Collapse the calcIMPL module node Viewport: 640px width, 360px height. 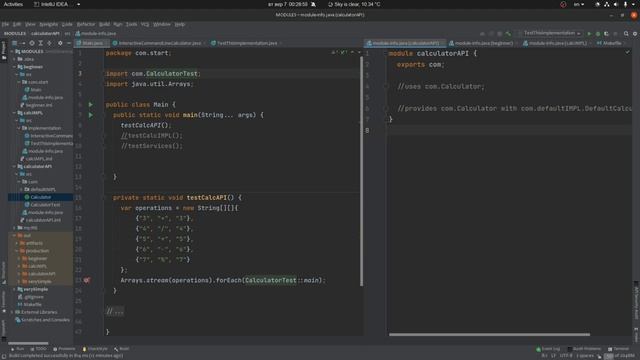click(14, 113)
